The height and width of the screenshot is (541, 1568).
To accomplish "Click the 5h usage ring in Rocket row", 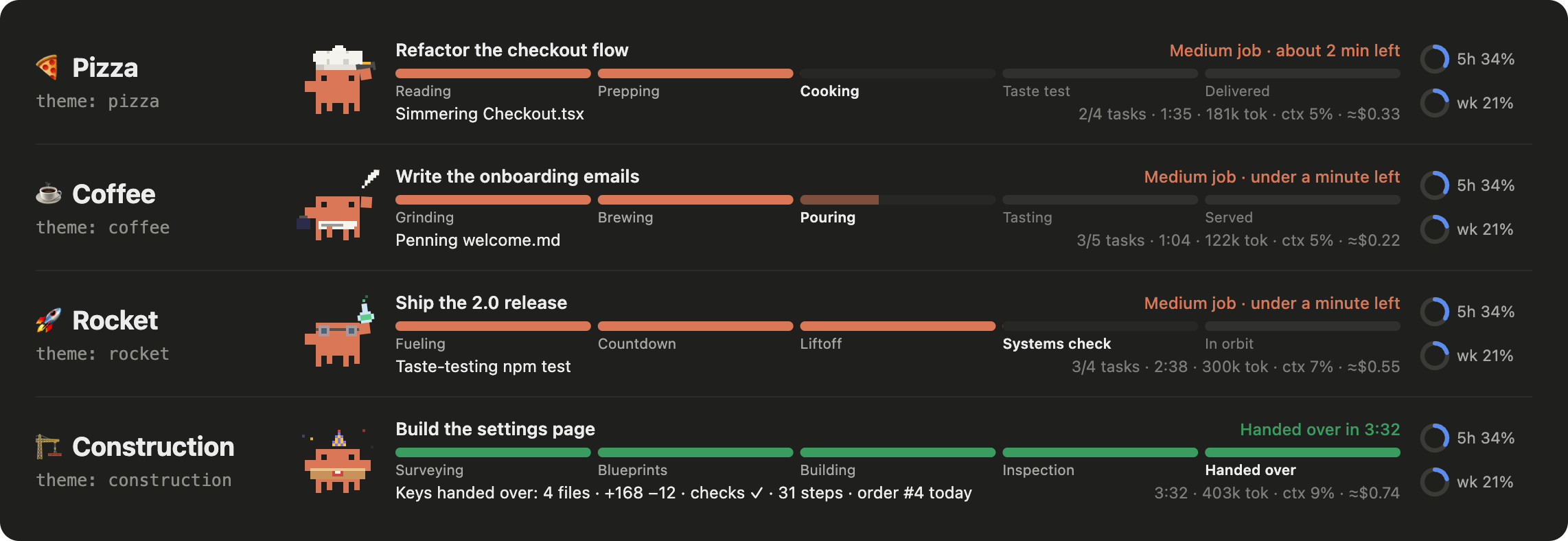I will click(x=1435, y=312).
